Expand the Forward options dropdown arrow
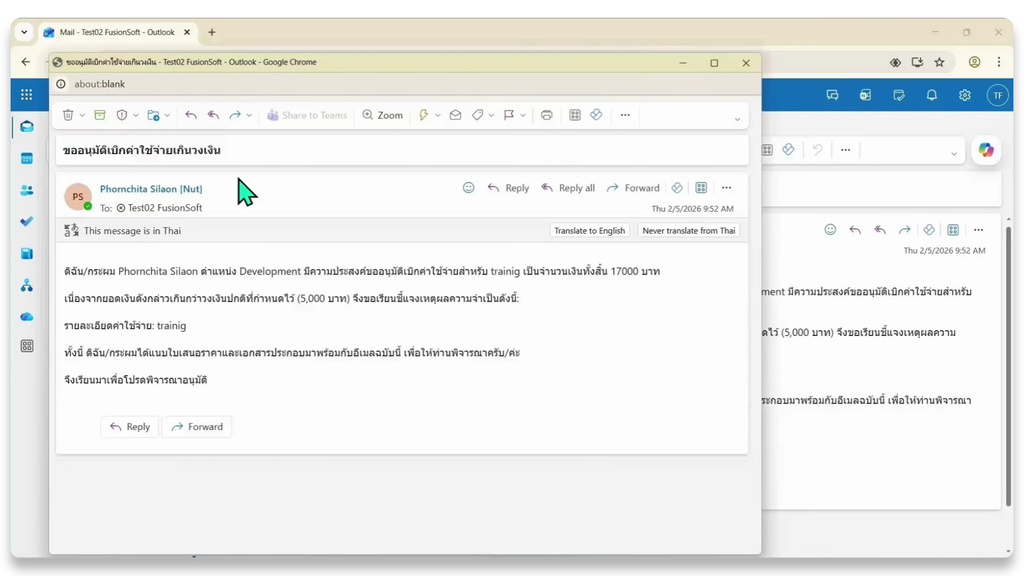The height and width of the screenshot is (576, 1024). [249, 116]
